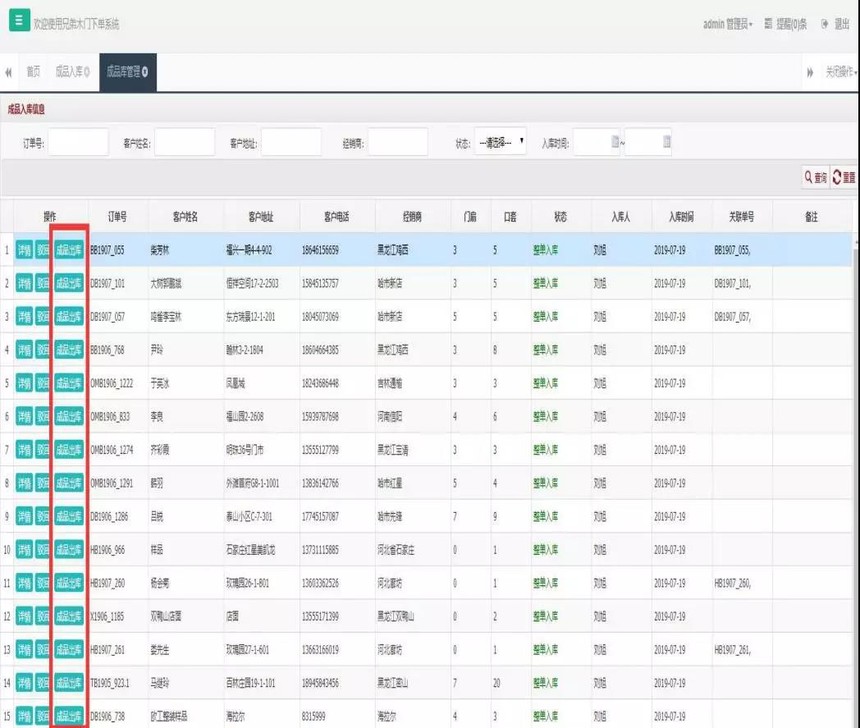Viewport: 860px width, 728px height.
Task: Select phone number cell 18646156659
Action: click(x=320, y=250)
